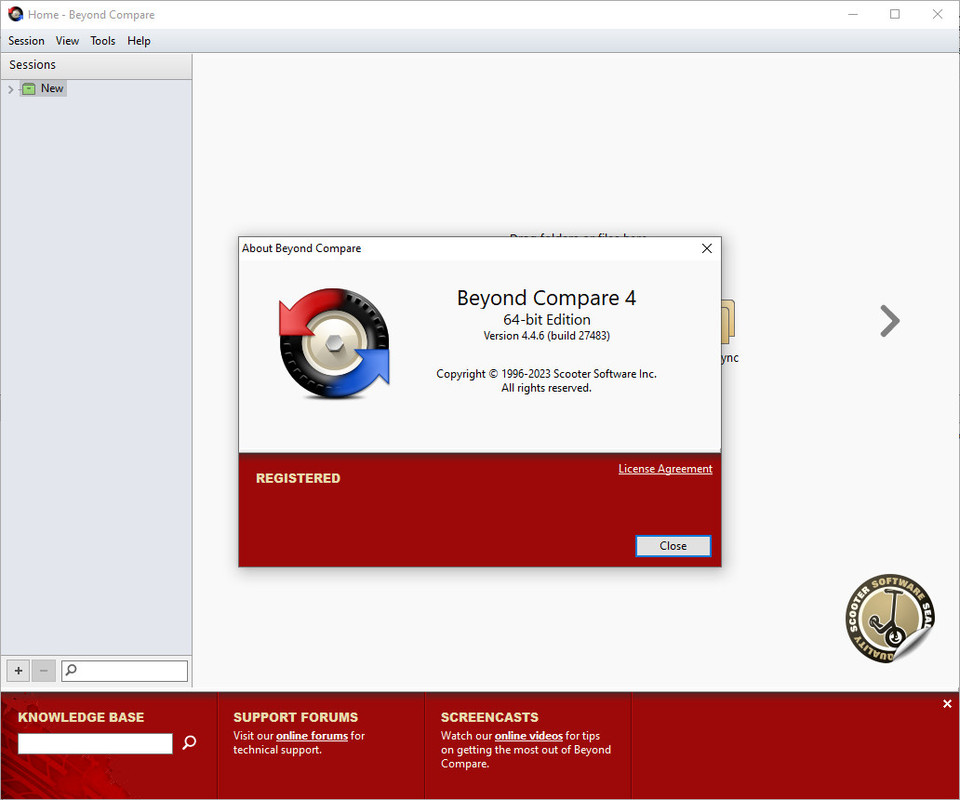This screenshot has width=960, height=800.
Task: Click the Beyond Compare title bar icon
Action: point(15,14)
